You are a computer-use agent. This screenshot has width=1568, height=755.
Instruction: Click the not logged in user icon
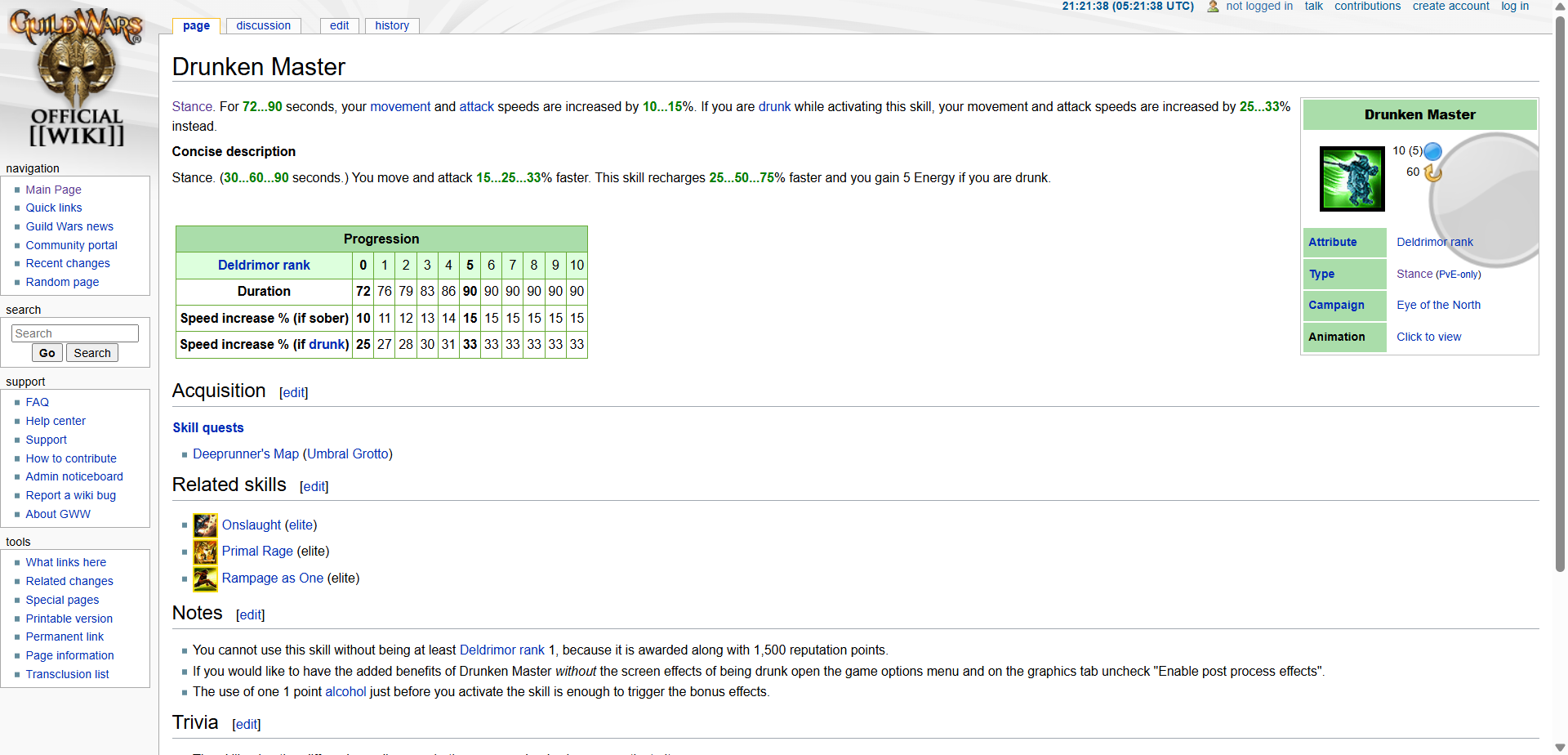(x=1213, y=7)
